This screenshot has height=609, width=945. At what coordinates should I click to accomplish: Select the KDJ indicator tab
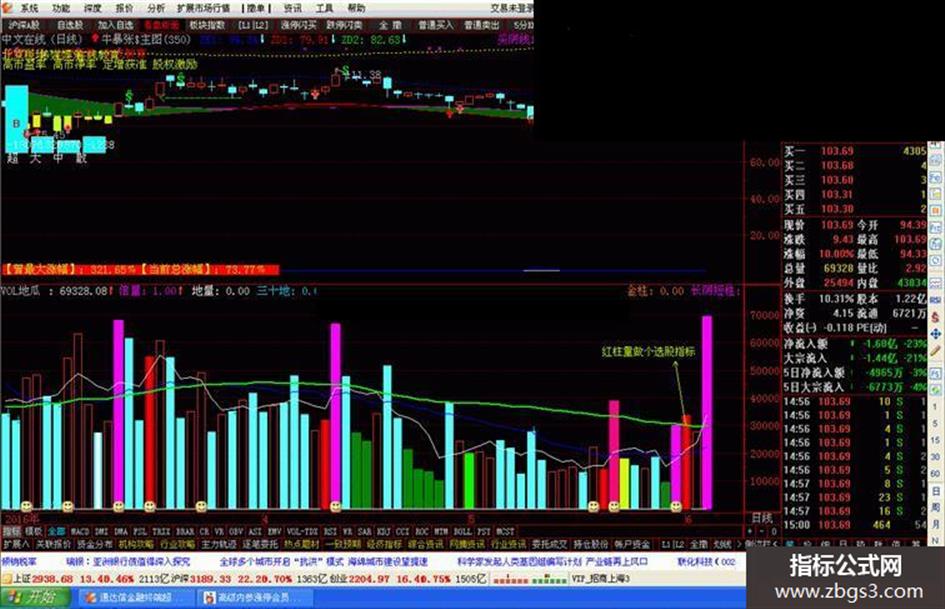pyautogui.click(x=383, y=531)
